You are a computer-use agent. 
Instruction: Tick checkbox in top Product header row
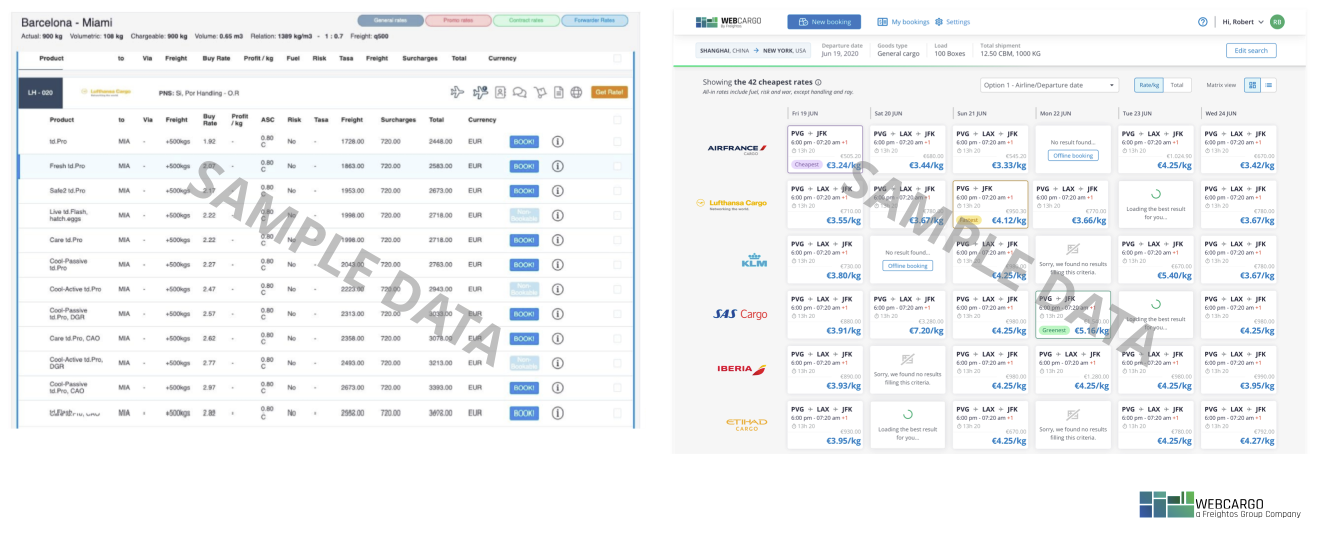click(617, 59)
